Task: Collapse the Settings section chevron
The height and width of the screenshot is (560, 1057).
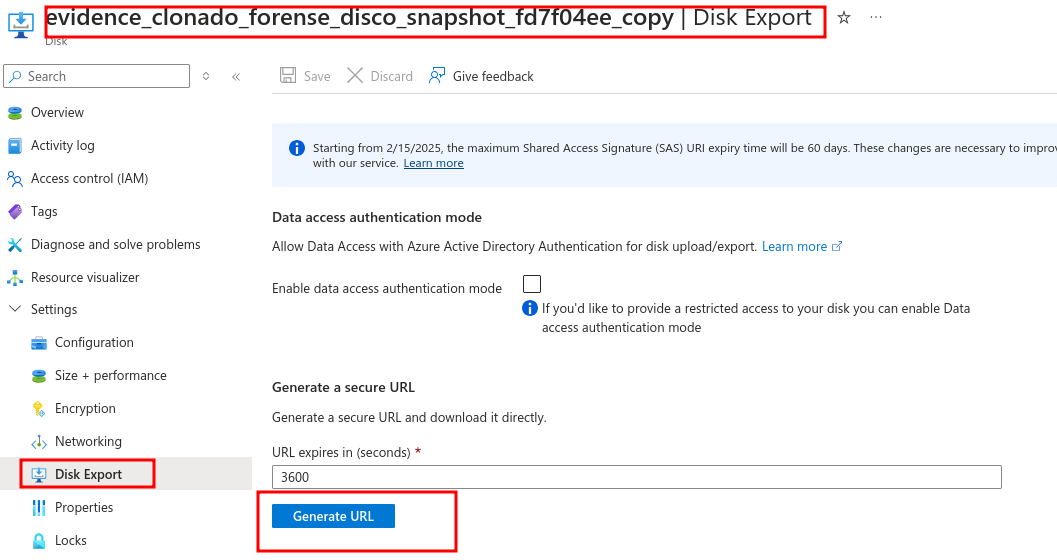Action: point(15,309)
